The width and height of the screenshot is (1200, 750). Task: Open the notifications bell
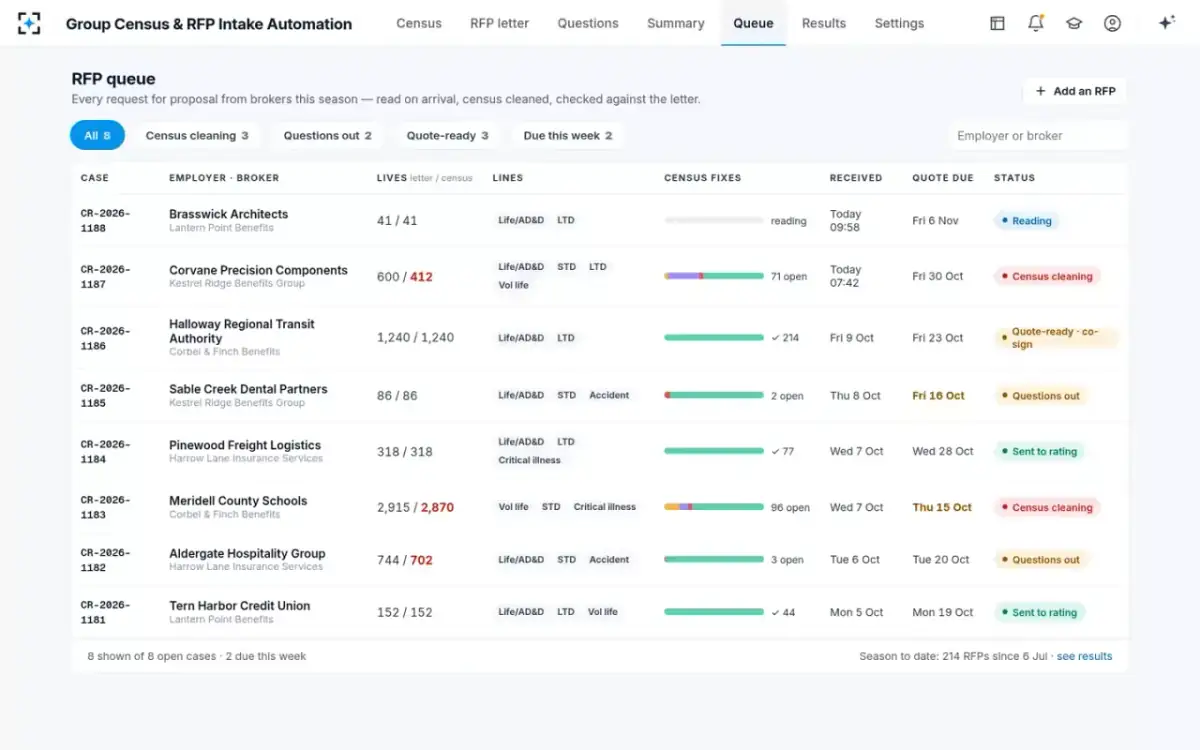click(1036, 23)
